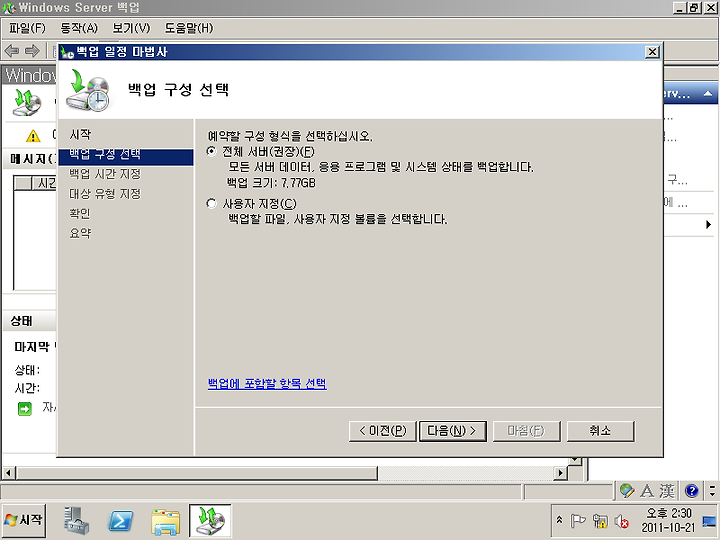Open the 도움말(H) menu

189,28
